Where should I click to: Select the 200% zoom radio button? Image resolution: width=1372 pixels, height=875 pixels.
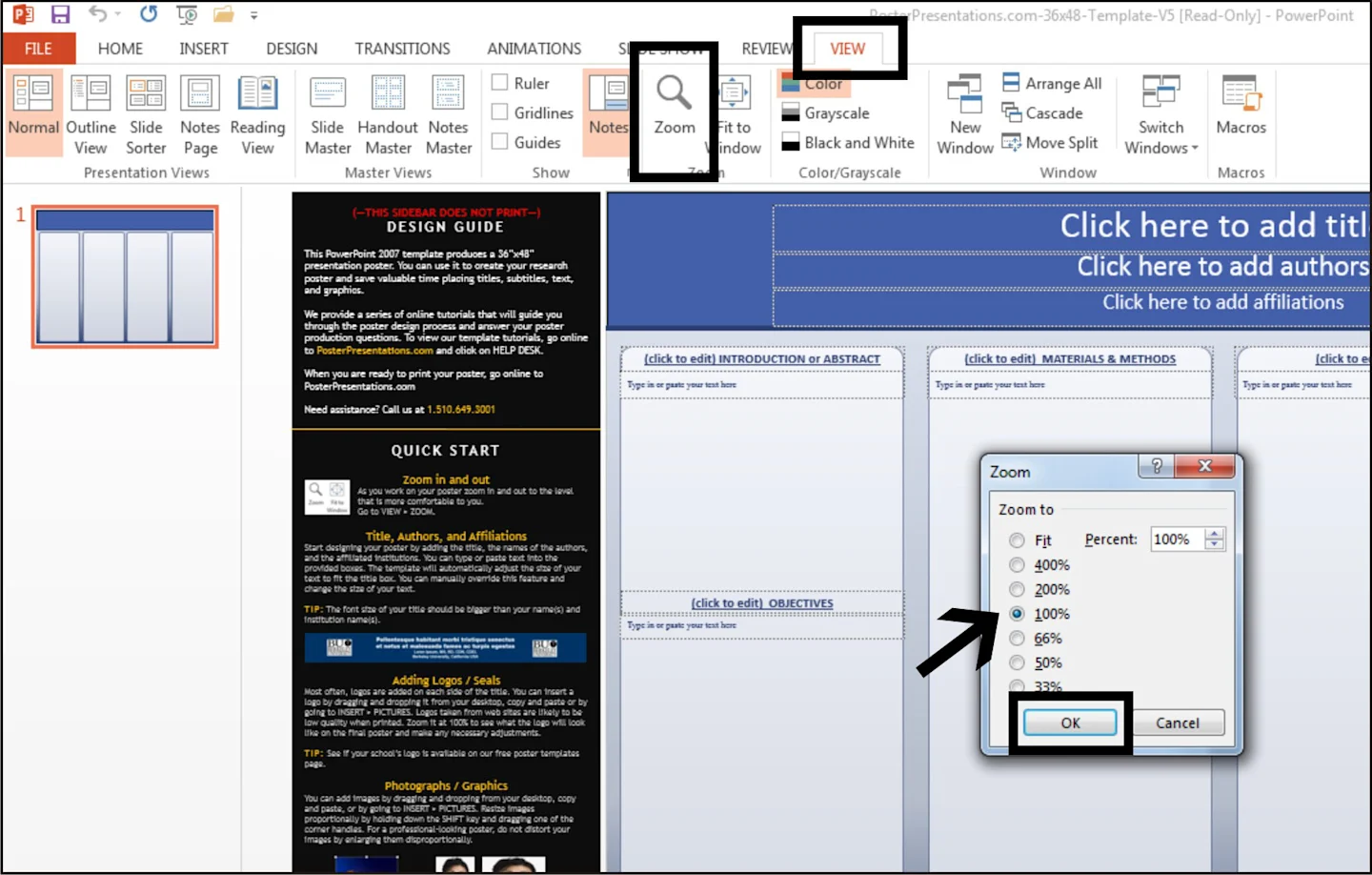[1017, 589]
